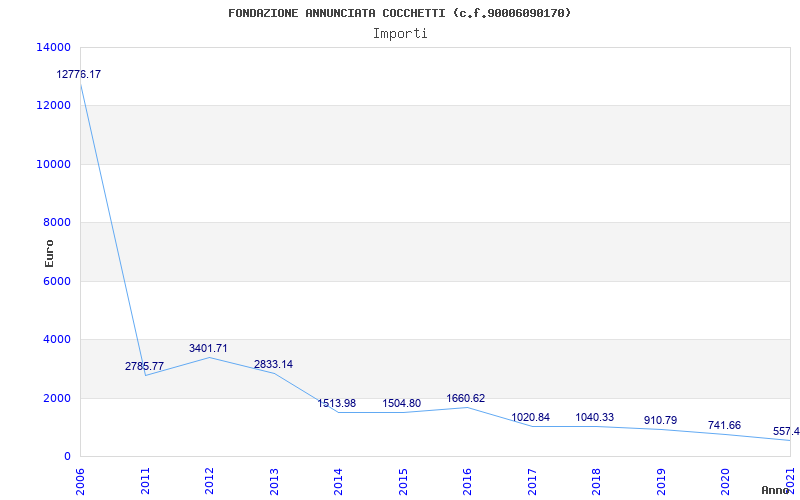Viewport: 800px width, 500px height.
Task: Click the 2013 year label
Action: [274, 481]
